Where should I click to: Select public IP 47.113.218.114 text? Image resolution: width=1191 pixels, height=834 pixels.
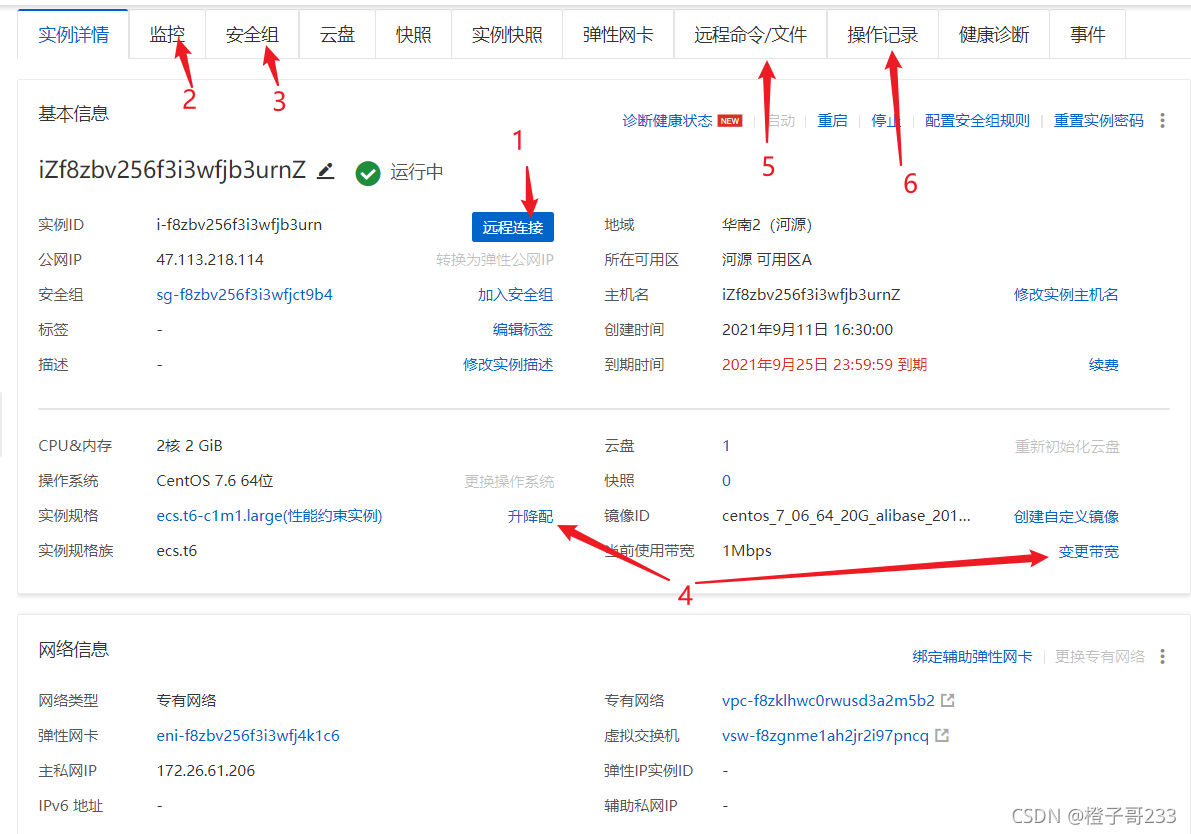tap(210, 260)
